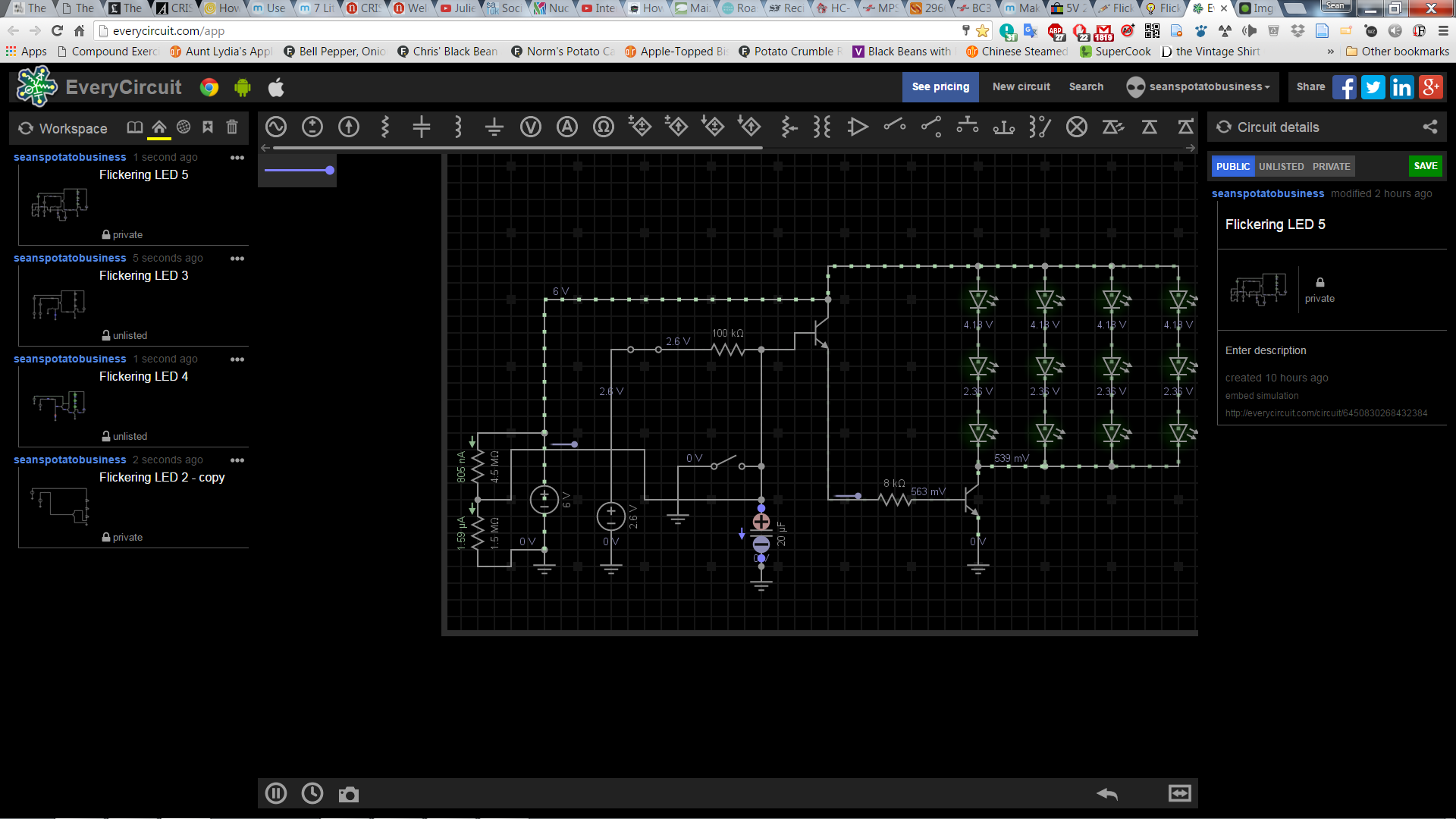This screenshot has width=1456, height=819.
Task: Drag the horizontal zoom slider left
Action: click(x=329, y=170)
